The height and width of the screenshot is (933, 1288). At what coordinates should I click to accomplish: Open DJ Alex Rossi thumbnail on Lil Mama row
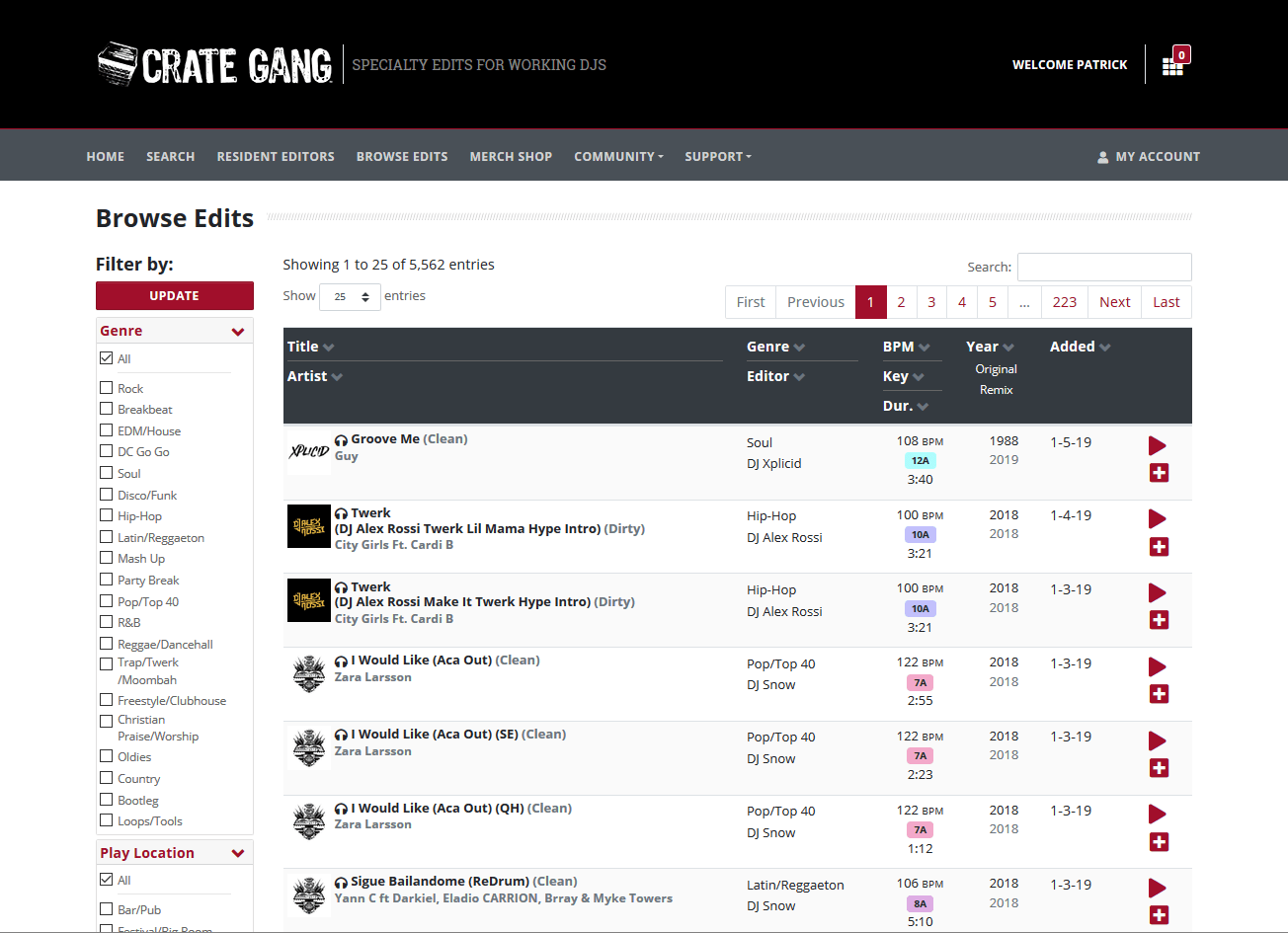[x=308, y=526]
